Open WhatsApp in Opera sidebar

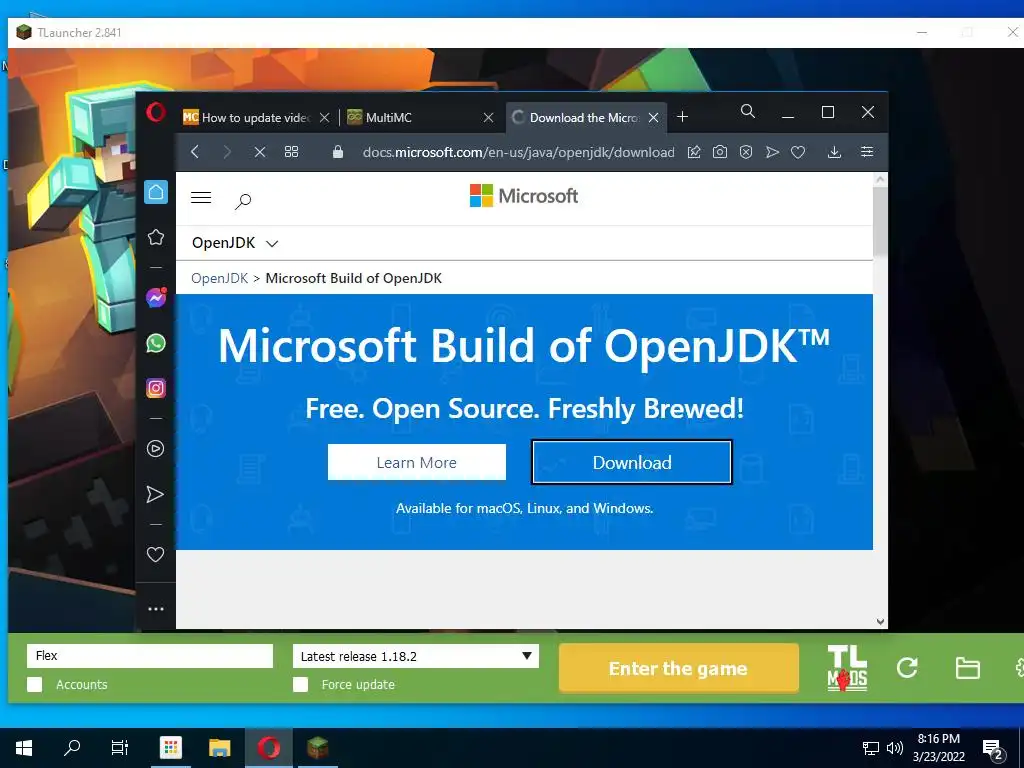[x=155, y=343]
